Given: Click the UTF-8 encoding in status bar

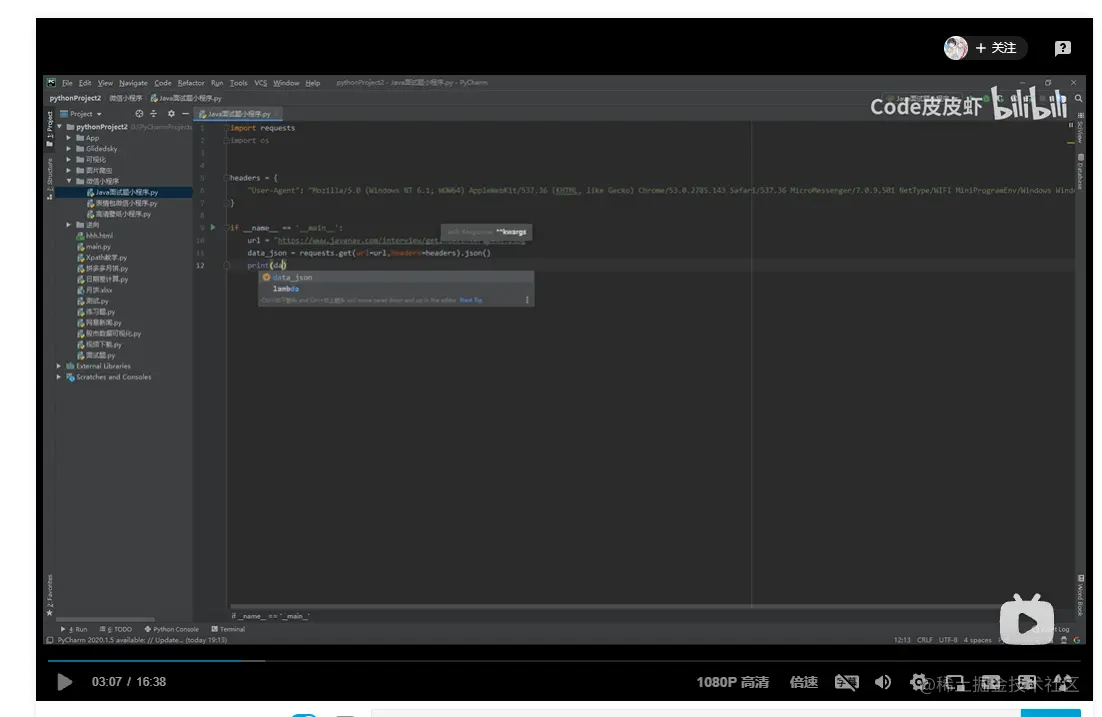Looking at the screenshot, I should pyautogui.click(x=948, y=640).
